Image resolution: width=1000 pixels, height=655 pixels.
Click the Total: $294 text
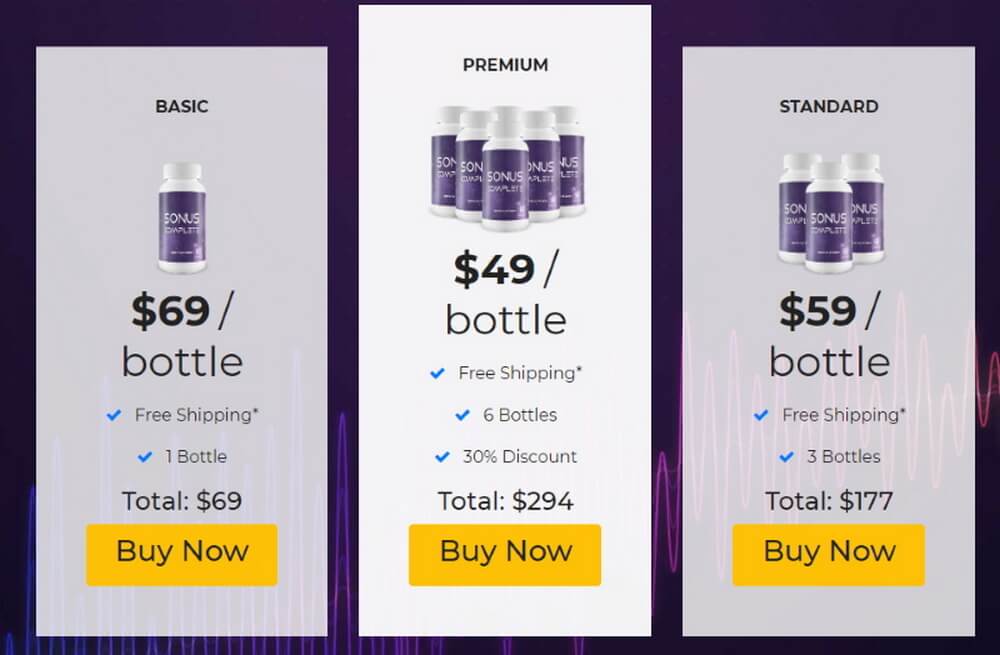pyautogui.click(x=506, y=501)
